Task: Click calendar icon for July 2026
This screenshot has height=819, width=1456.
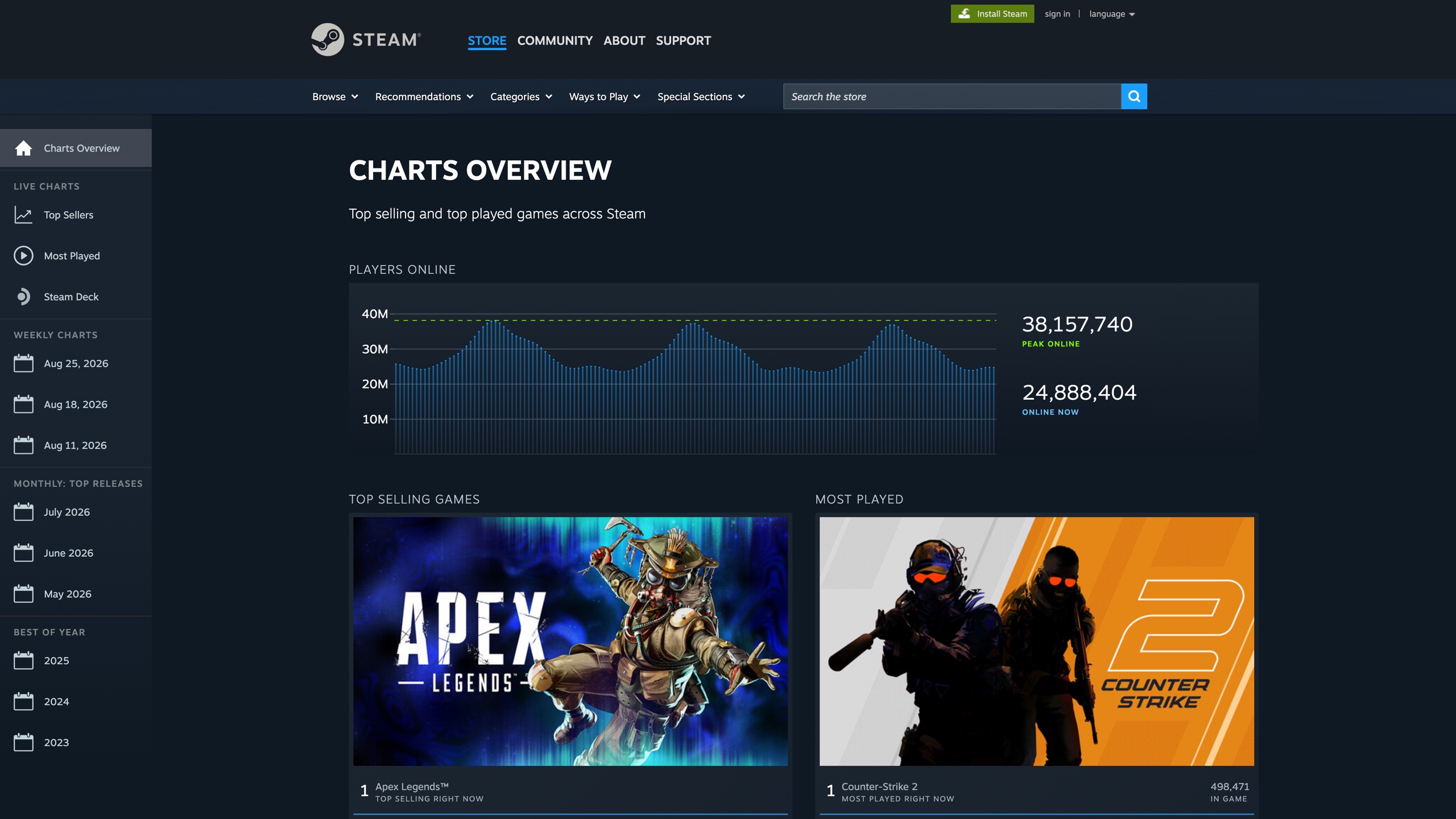Action: click(x=23, y=512)
